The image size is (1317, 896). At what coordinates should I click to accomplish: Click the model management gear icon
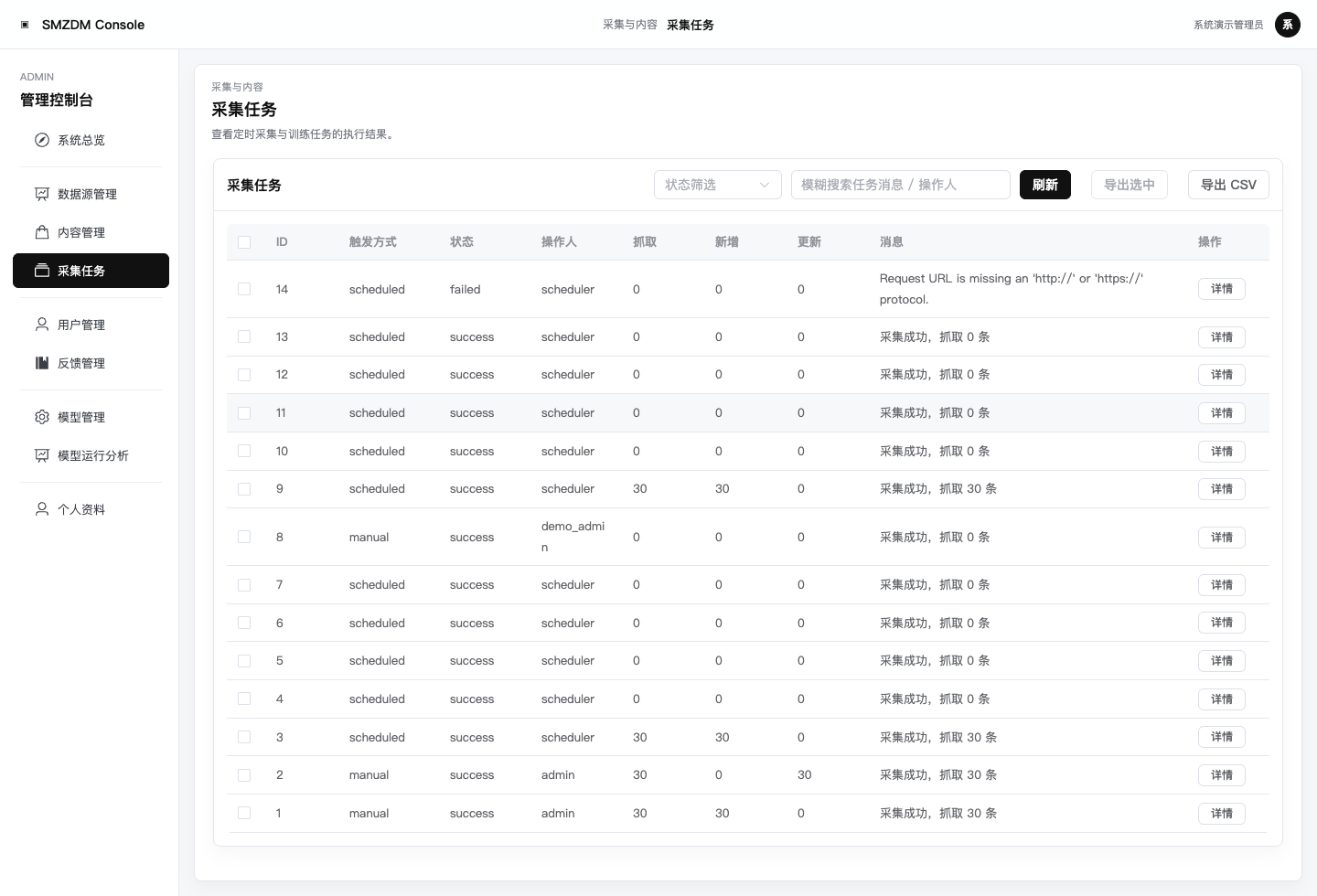(x=42, y=417)
